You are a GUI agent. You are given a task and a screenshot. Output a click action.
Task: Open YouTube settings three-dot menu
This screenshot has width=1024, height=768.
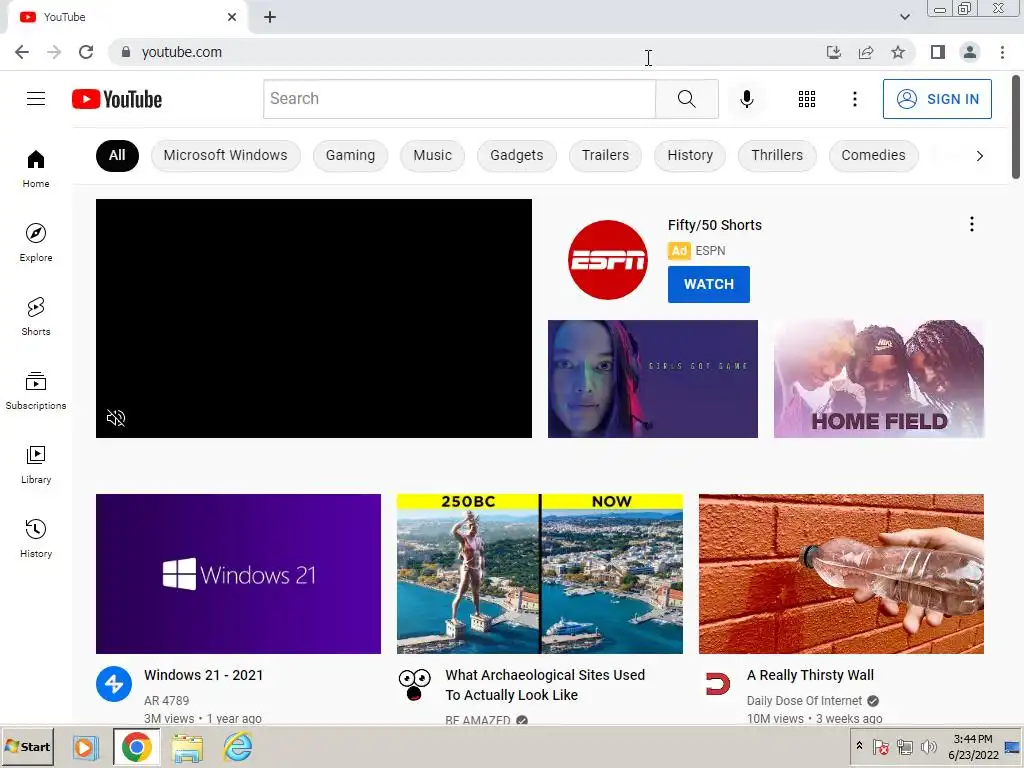854,99
